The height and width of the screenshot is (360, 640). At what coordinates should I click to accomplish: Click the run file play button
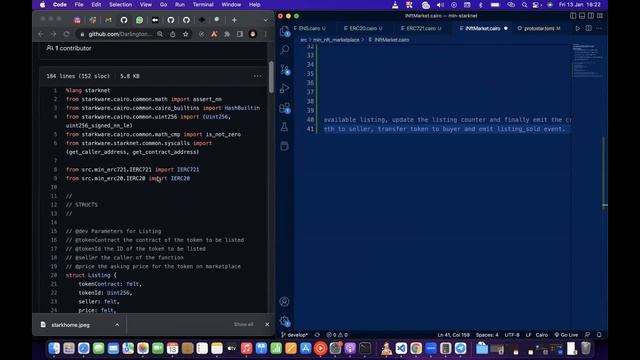(577, 28)
